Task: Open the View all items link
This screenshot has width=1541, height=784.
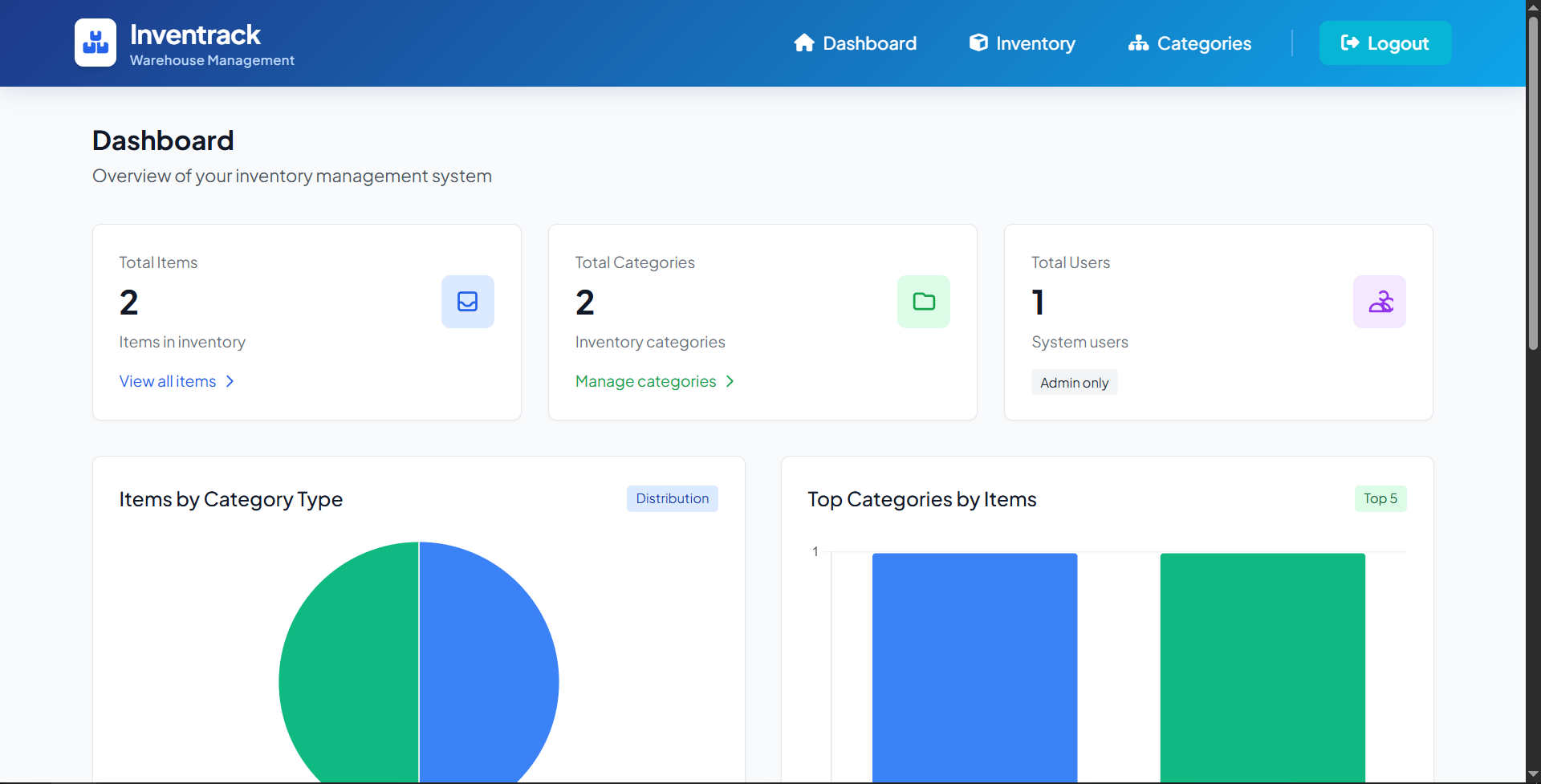Action: pos(177,381)
